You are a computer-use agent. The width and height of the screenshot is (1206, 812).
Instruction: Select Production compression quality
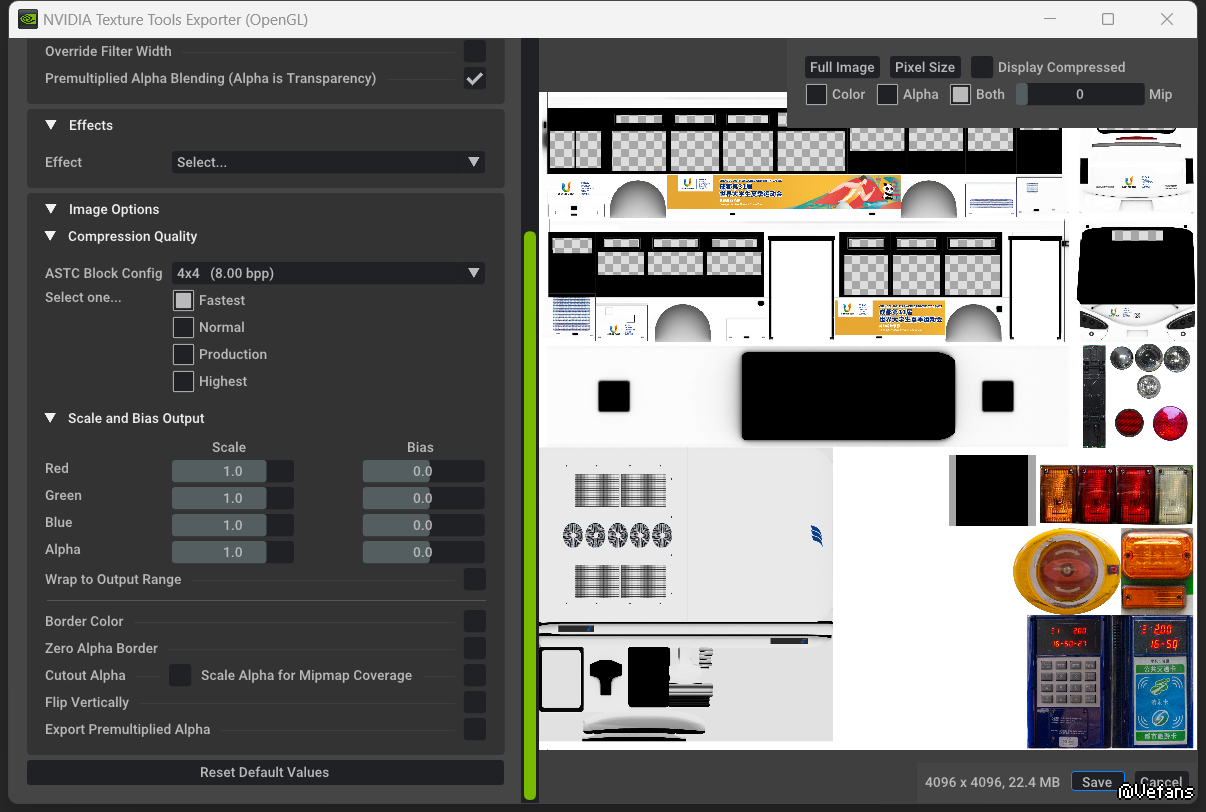[x=183, y=354]
